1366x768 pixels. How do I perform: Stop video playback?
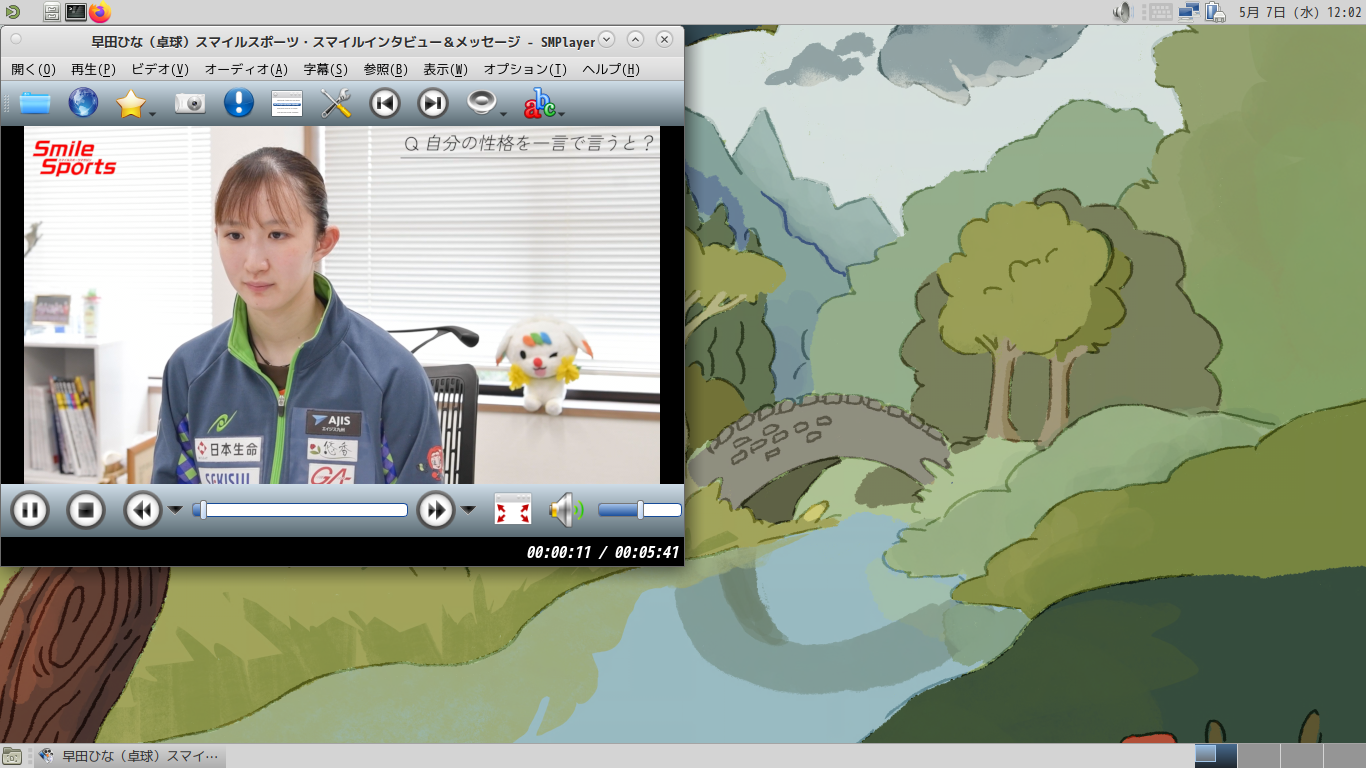pyautogui.click(x=86, y=511)
